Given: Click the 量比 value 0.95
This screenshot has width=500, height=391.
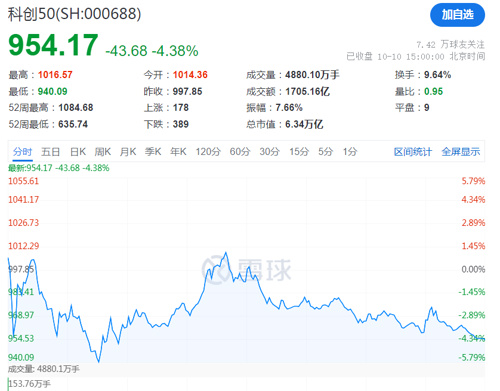Looking at the screenshot, I should (433, 91).
